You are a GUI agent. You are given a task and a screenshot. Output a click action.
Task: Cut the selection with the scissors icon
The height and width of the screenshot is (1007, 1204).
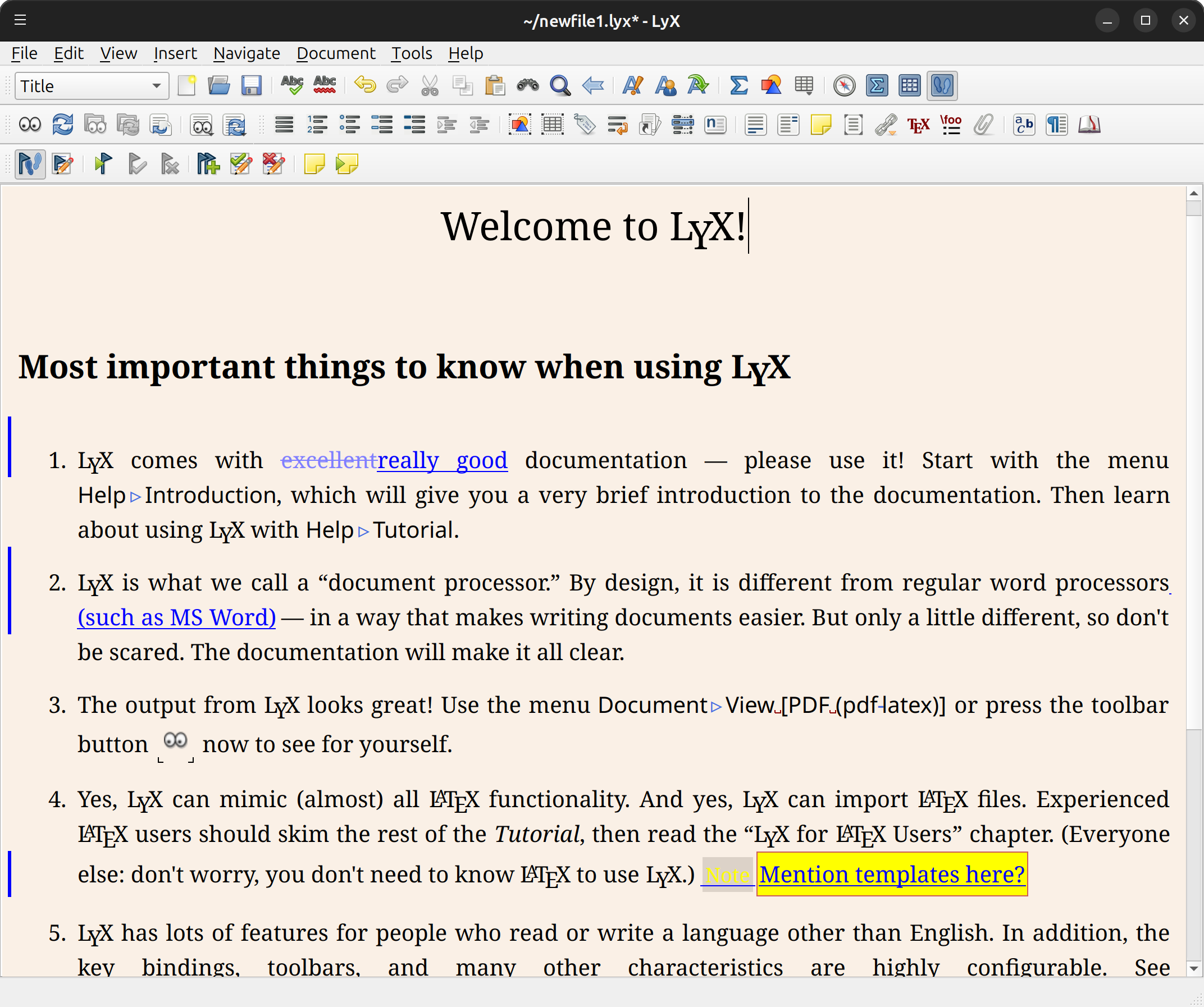[430, 86]
